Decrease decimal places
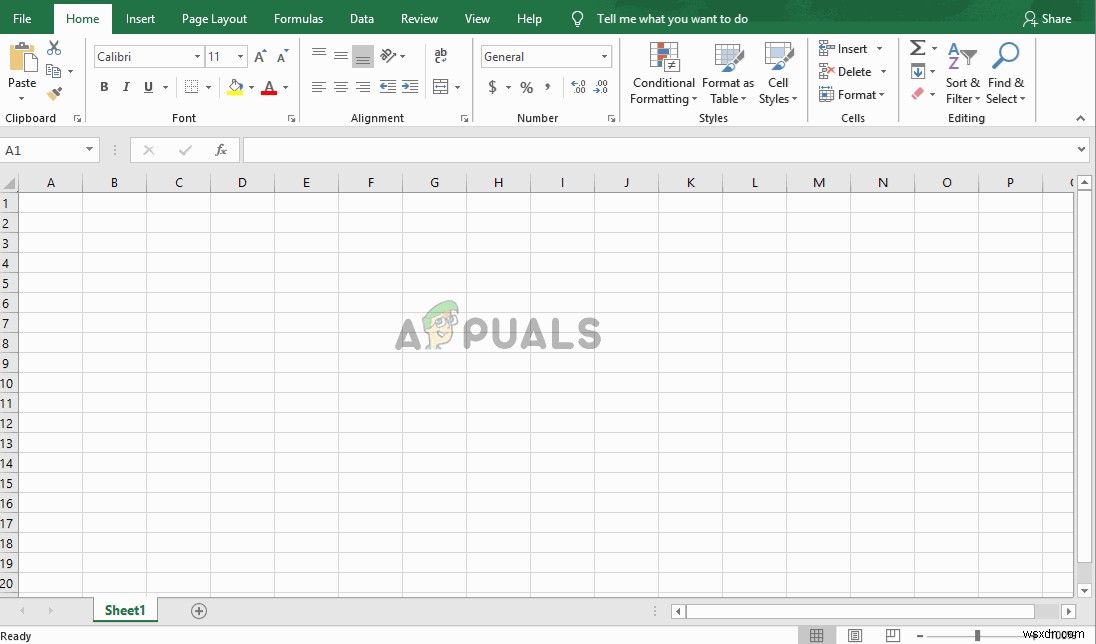Viewport: 1096px width, 644px height. click(601, 87)
